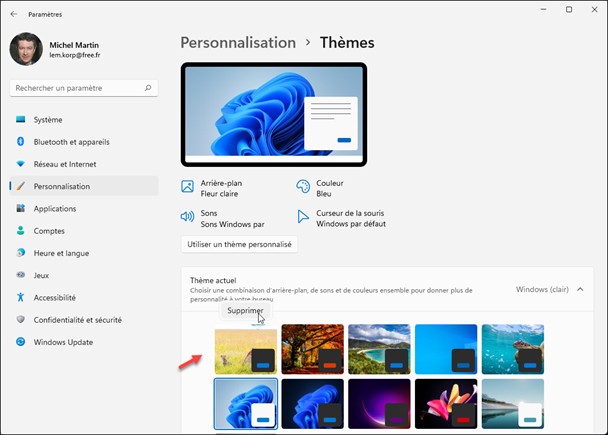
Task: Click the Sons speaker icon
Action: [x=188, y=216]
